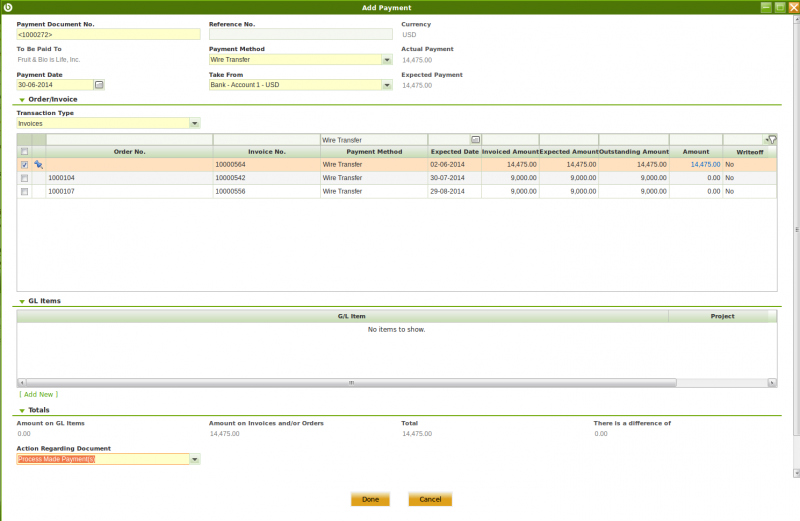
Task: Click the Amount cell of order 1000104
Action: pos(696,178)
